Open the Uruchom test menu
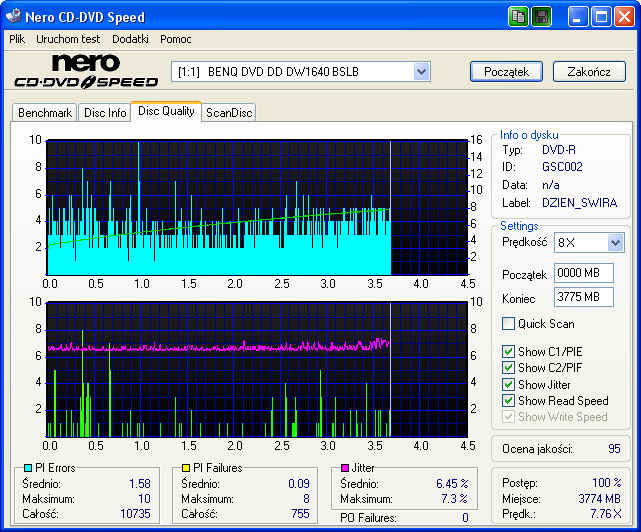 [x=68, y=39]
